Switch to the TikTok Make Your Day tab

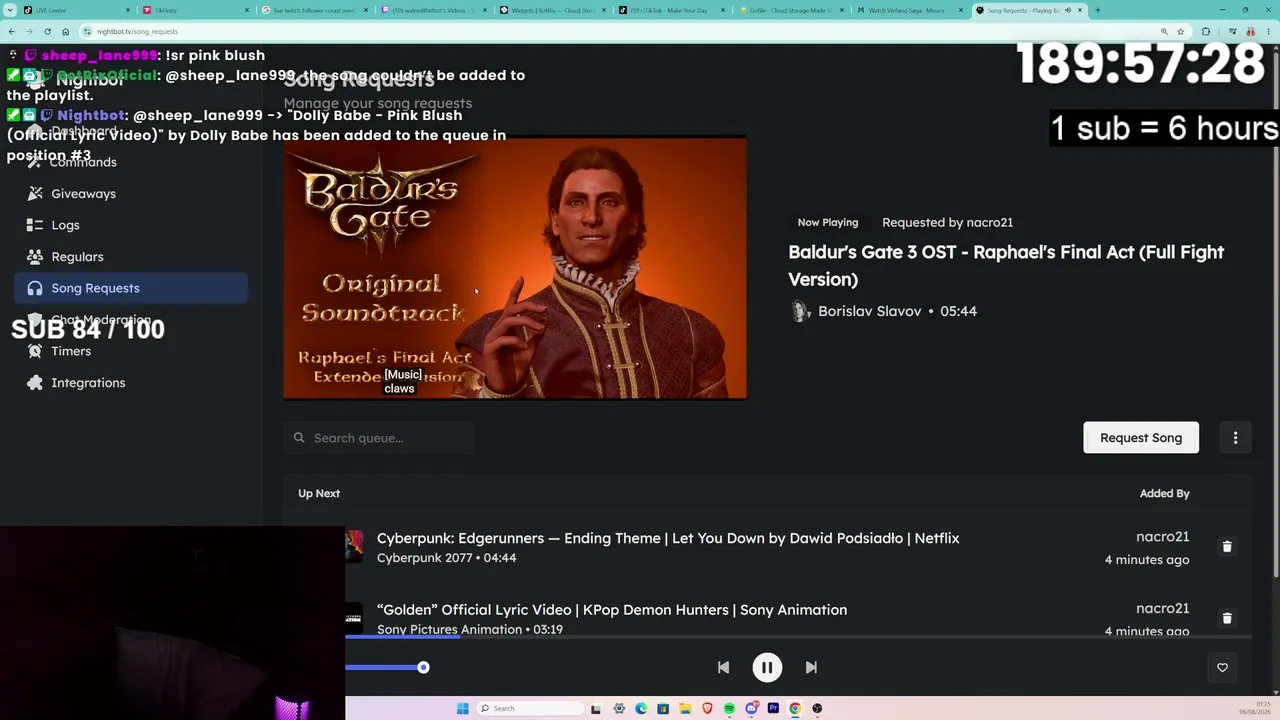pos(669,10)
